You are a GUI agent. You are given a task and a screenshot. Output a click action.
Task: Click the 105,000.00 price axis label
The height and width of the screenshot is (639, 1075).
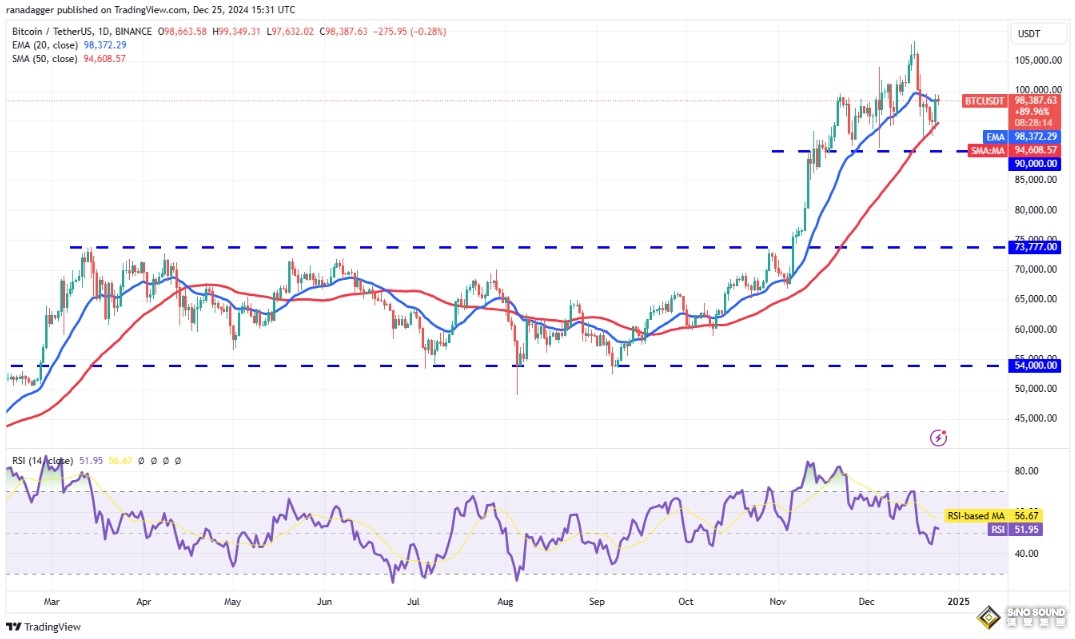click(x=1034, y=60)
